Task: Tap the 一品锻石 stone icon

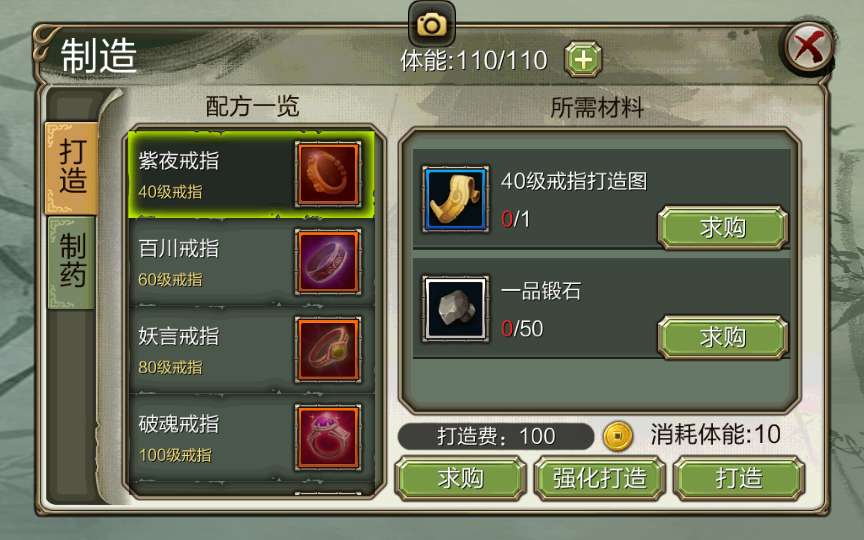Action: click(456, 308)
